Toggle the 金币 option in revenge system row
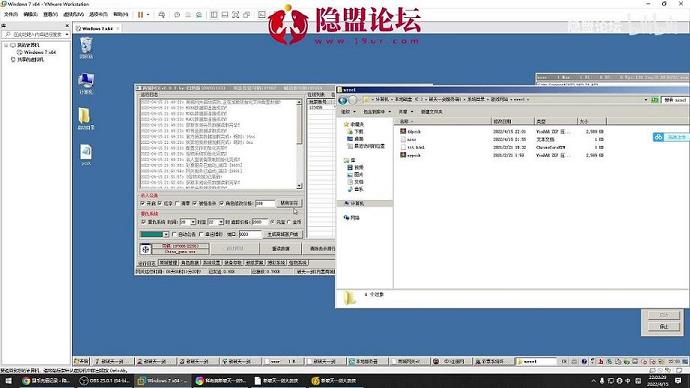Screen dimensions: 690x388 (289, 222)
